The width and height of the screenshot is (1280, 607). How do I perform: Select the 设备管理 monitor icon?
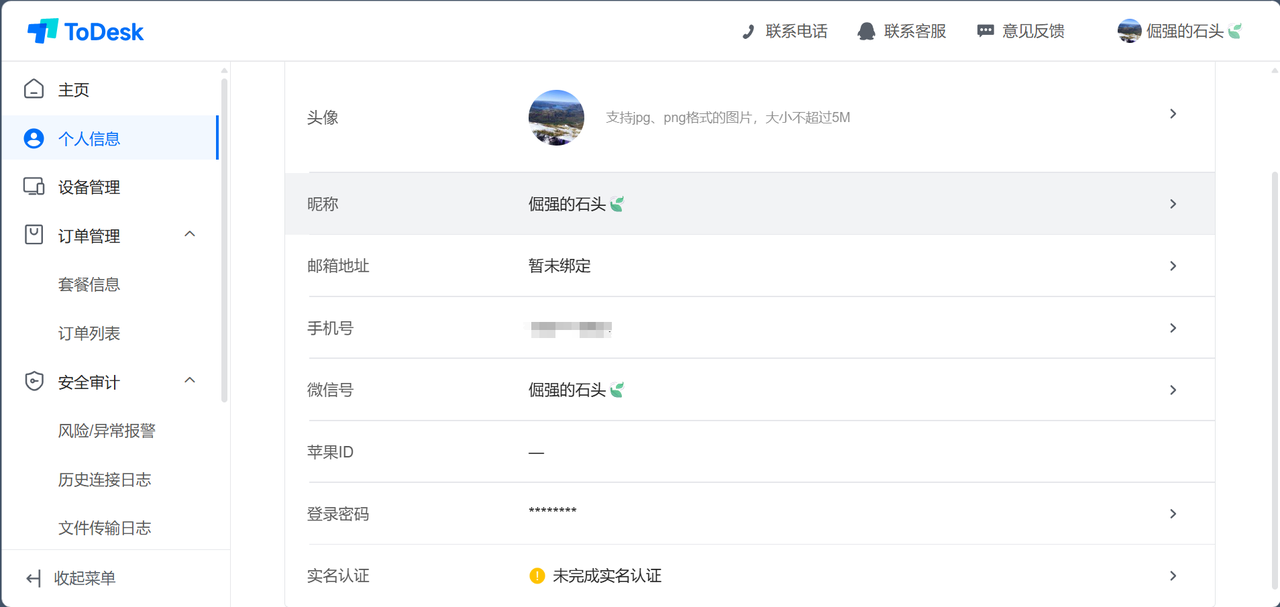pos(34,187)
